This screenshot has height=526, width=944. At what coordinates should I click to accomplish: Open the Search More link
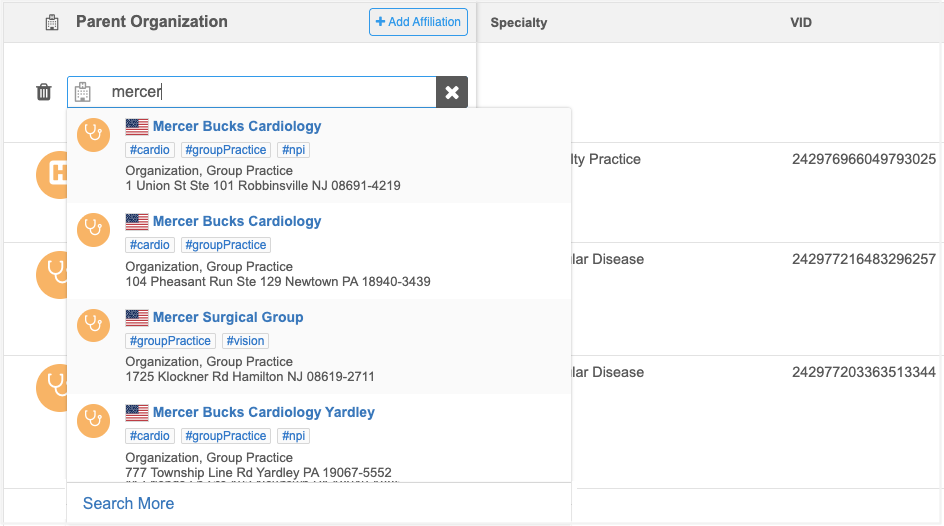[128, 503]
